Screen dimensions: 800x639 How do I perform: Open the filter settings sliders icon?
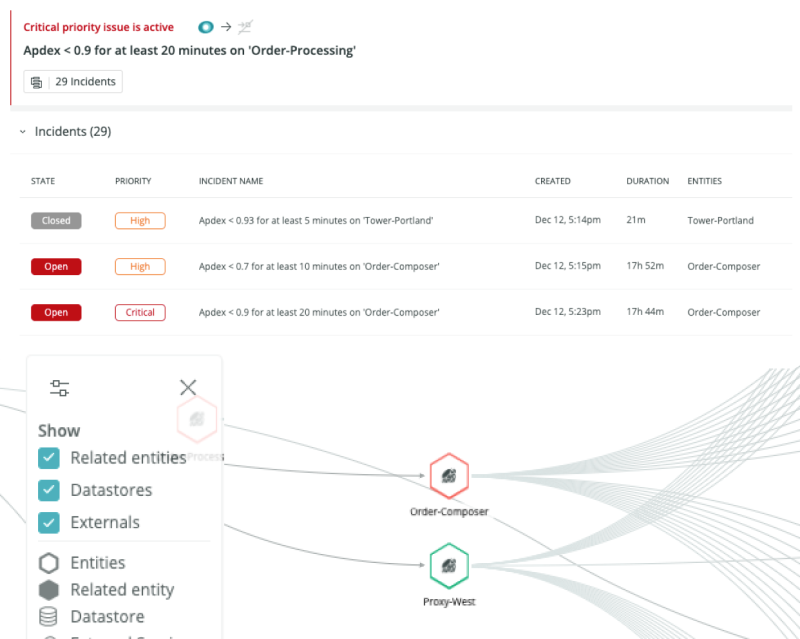59,388
